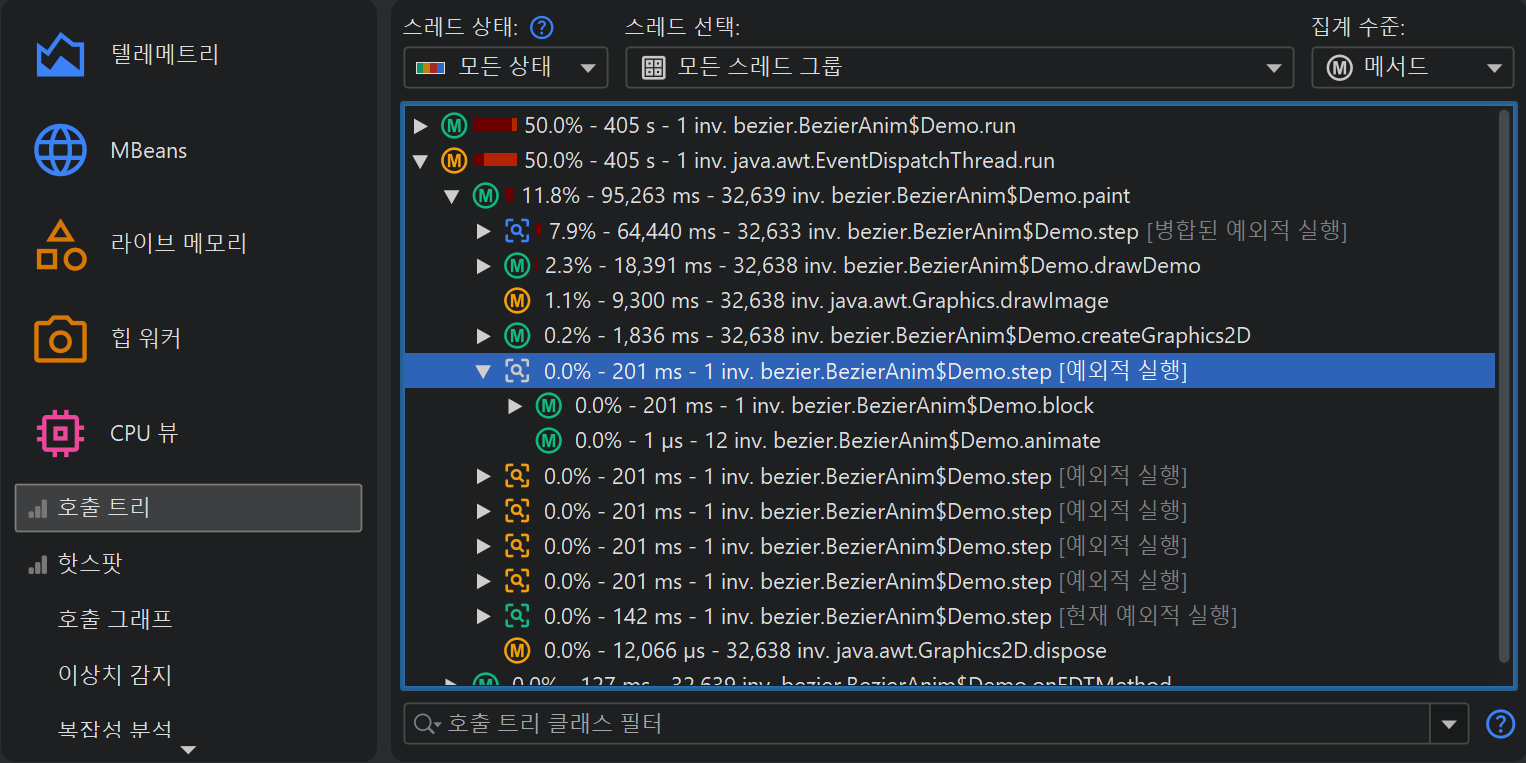1526x763 pixels.
Task: Click the help icon next to 스레드 상태
Action: 542,27
